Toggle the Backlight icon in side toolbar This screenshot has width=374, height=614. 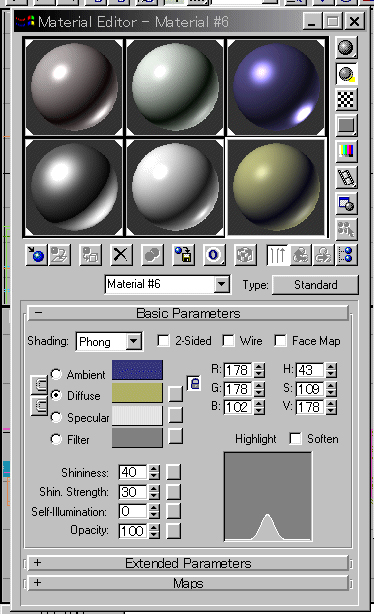pyautogui.click(x=346, y=74)
